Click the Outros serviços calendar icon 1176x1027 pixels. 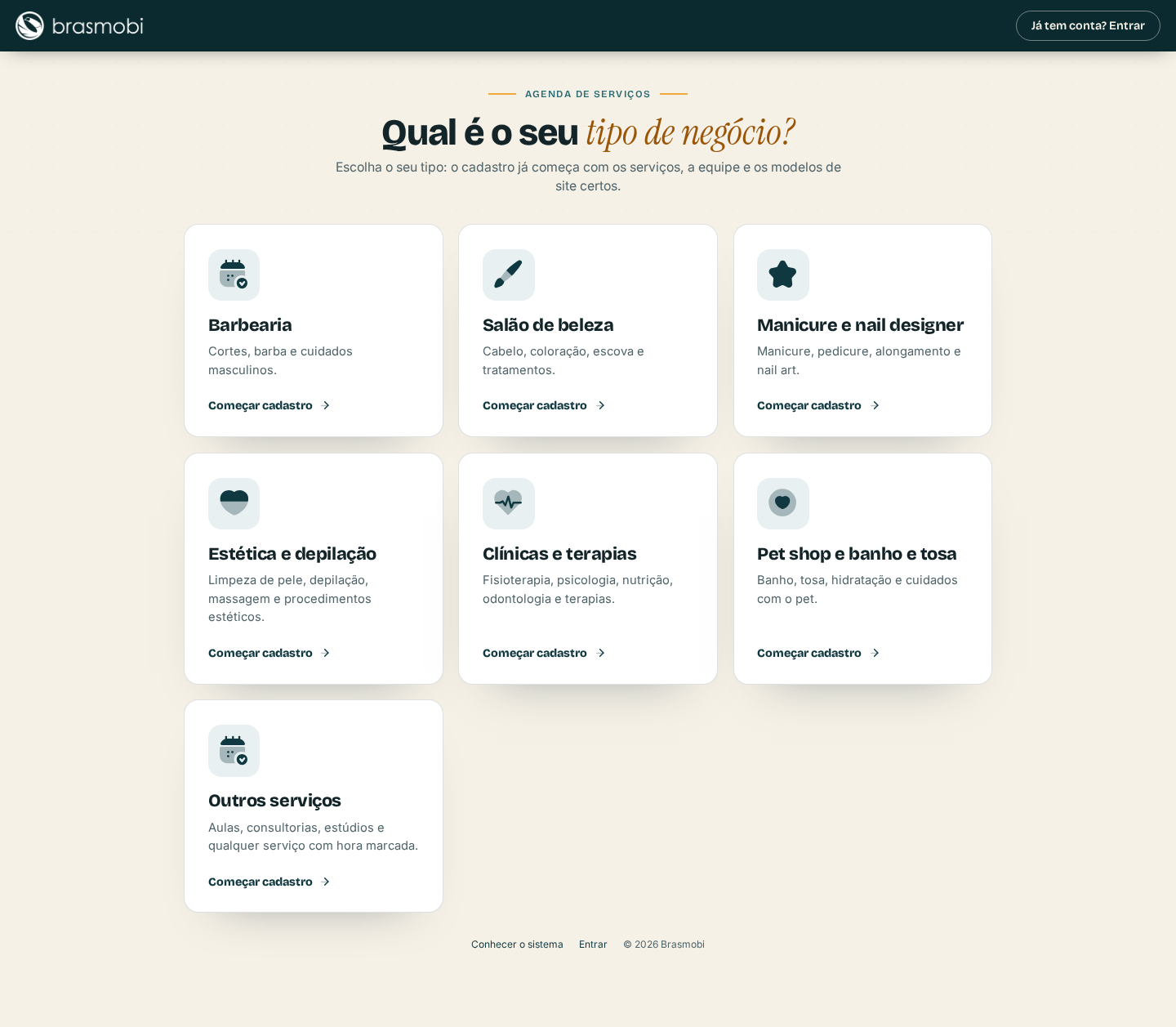(234, 750)
